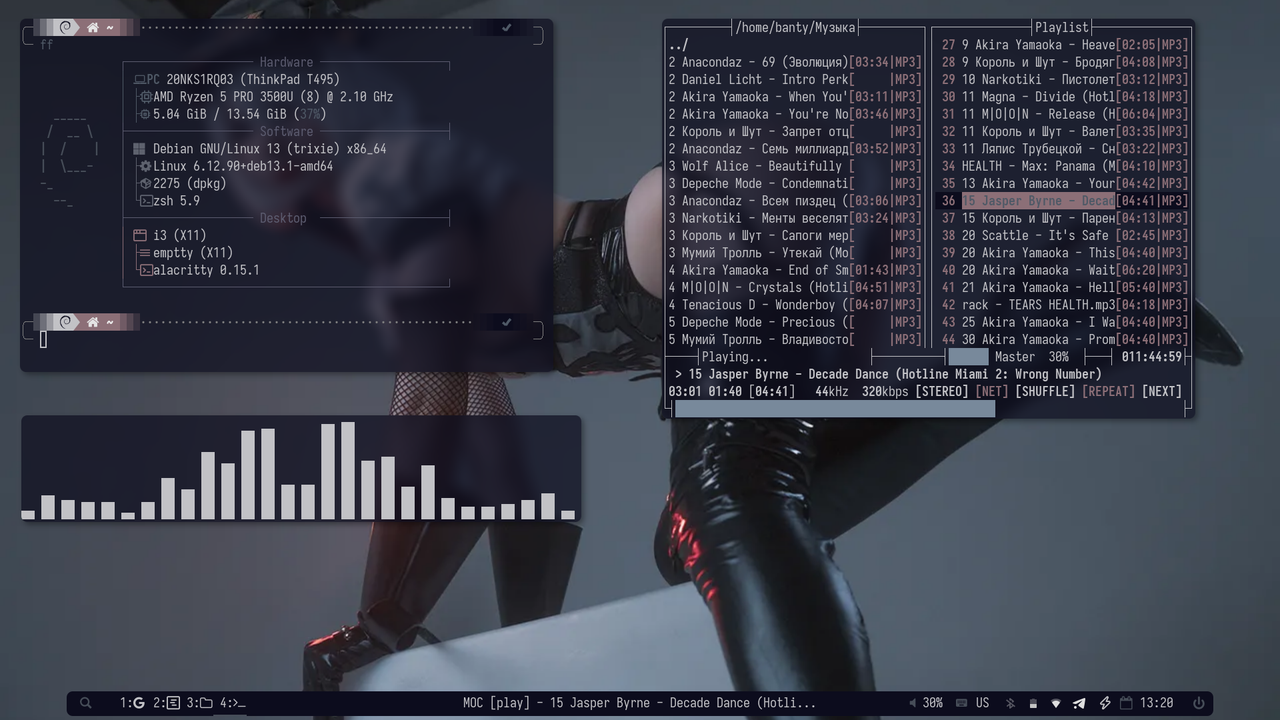Go up to the ../ parent directory
The height and width of the screenshot is (720, 1280).
[x=678, y=45]
